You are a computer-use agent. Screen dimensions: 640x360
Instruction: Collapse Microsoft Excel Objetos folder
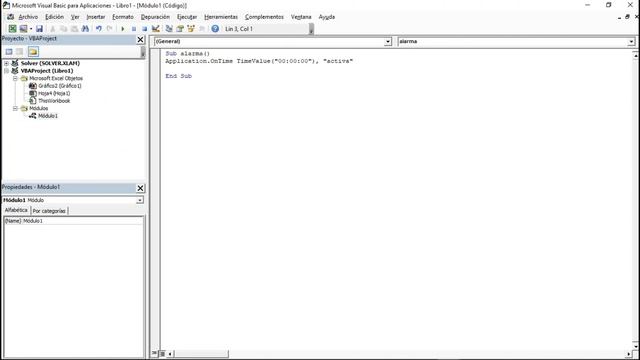15,78
